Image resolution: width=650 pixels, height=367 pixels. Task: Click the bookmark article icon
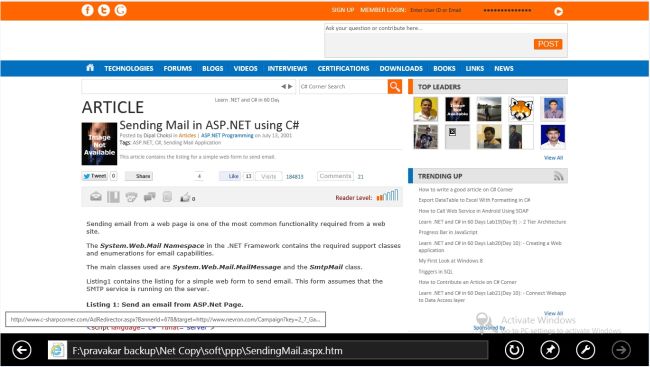click(113, 197)
